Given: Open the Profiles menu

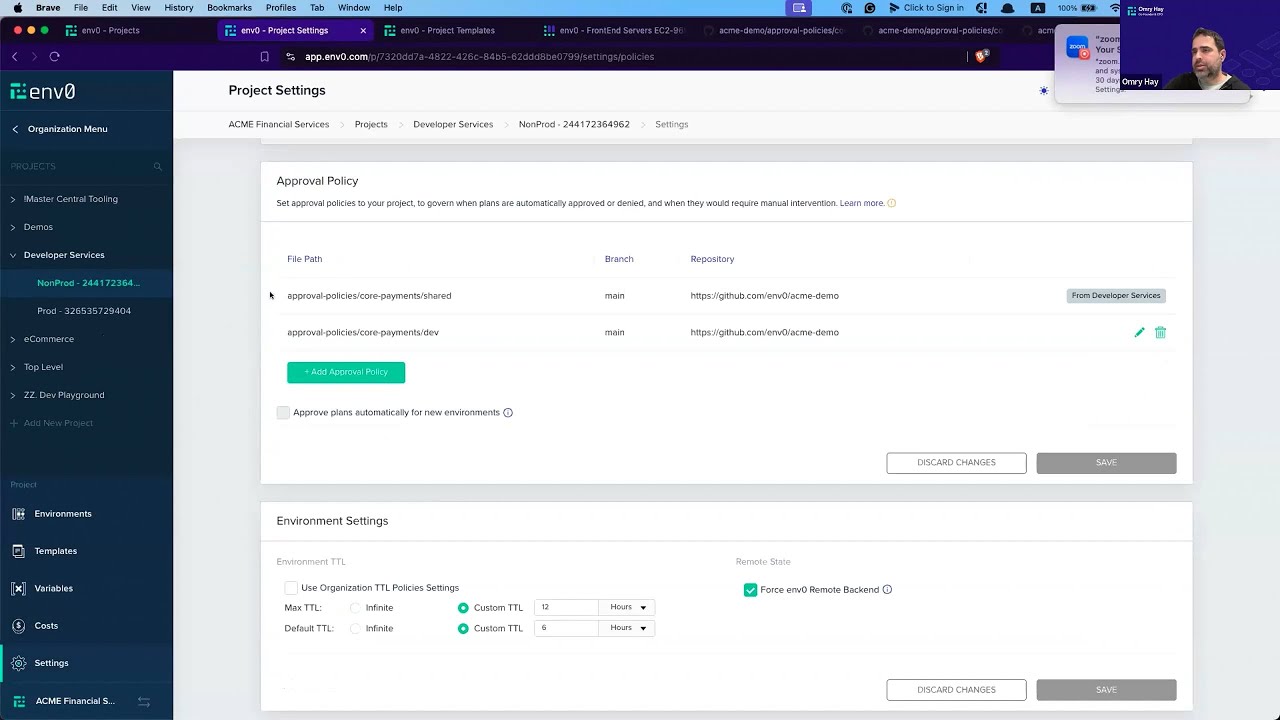Looking at the screenshot, I should tap(281, 8).
